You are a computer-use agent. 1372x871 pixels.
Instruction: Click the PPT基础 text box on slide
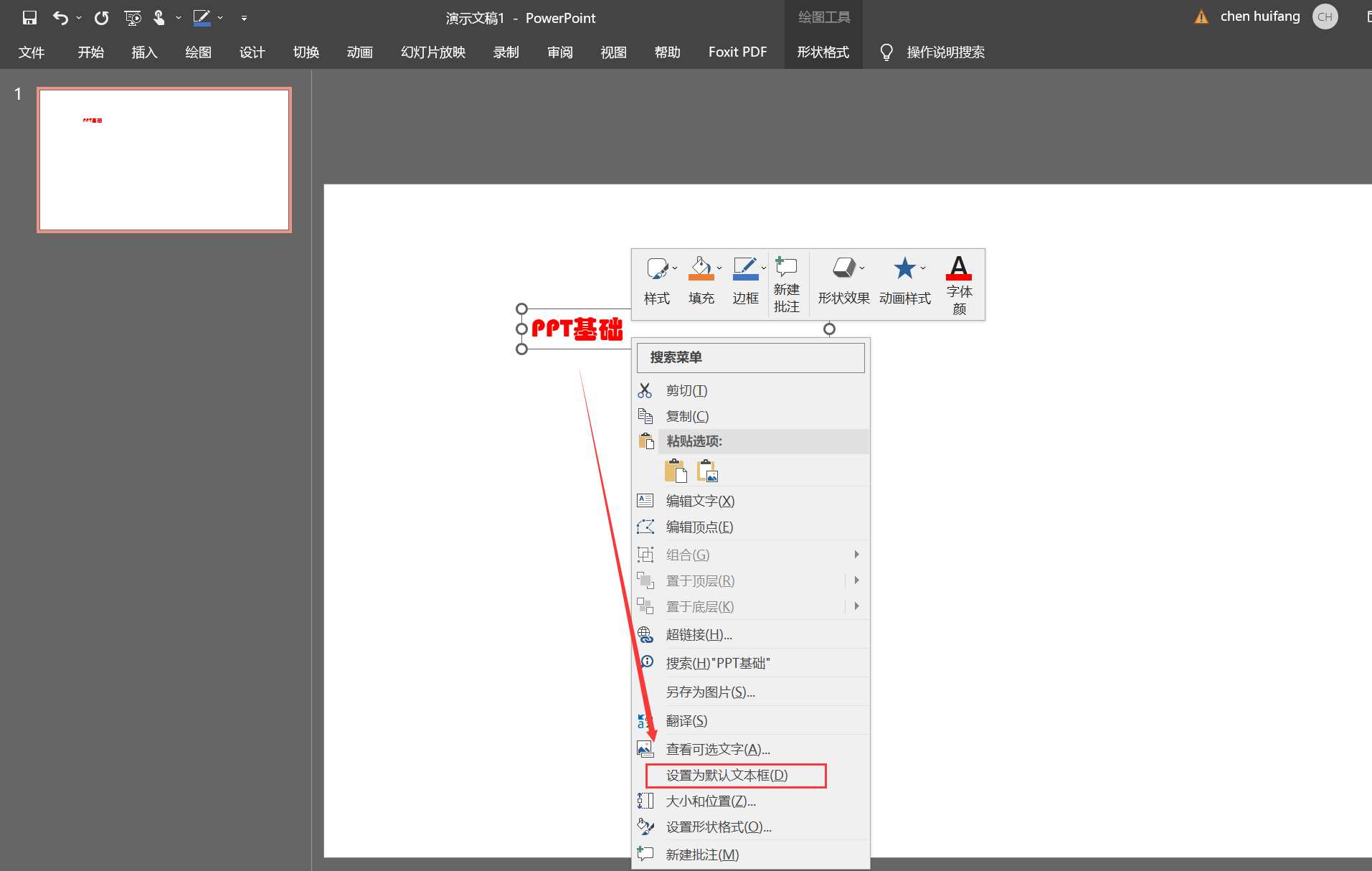(x=577, y=329)
